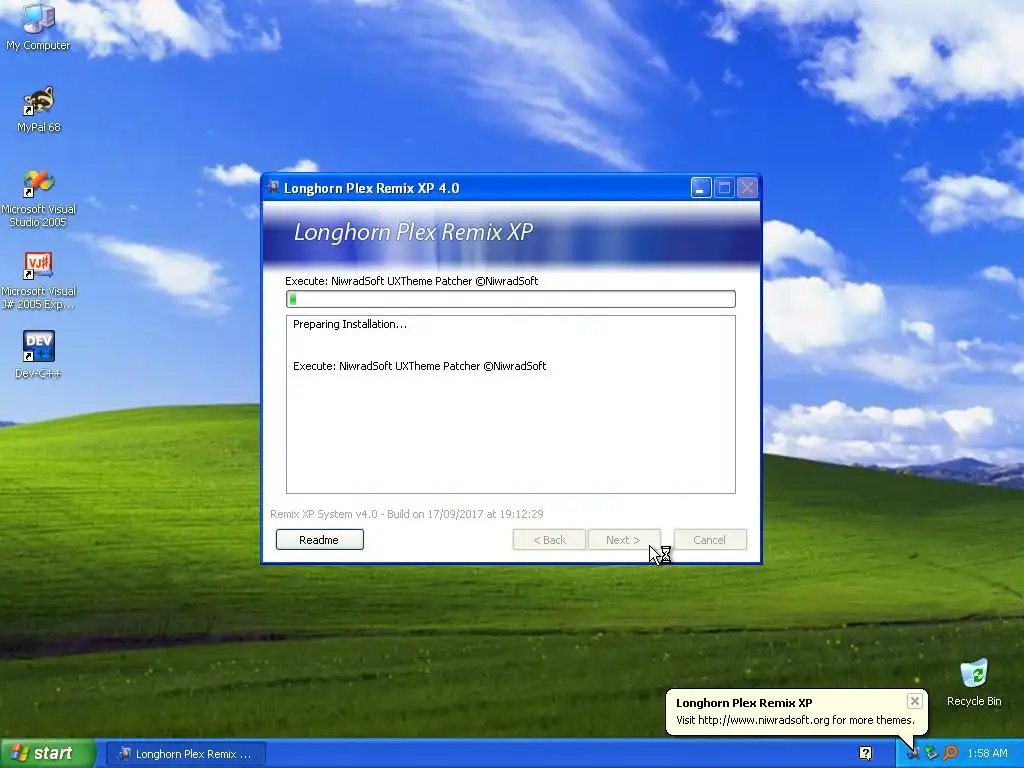Click the 'Execute: NiwradSoft UXTheme Patcher' log entry
Image resolution: width=1024 pixels, height=768 pixels.
(x=419, y=366)
